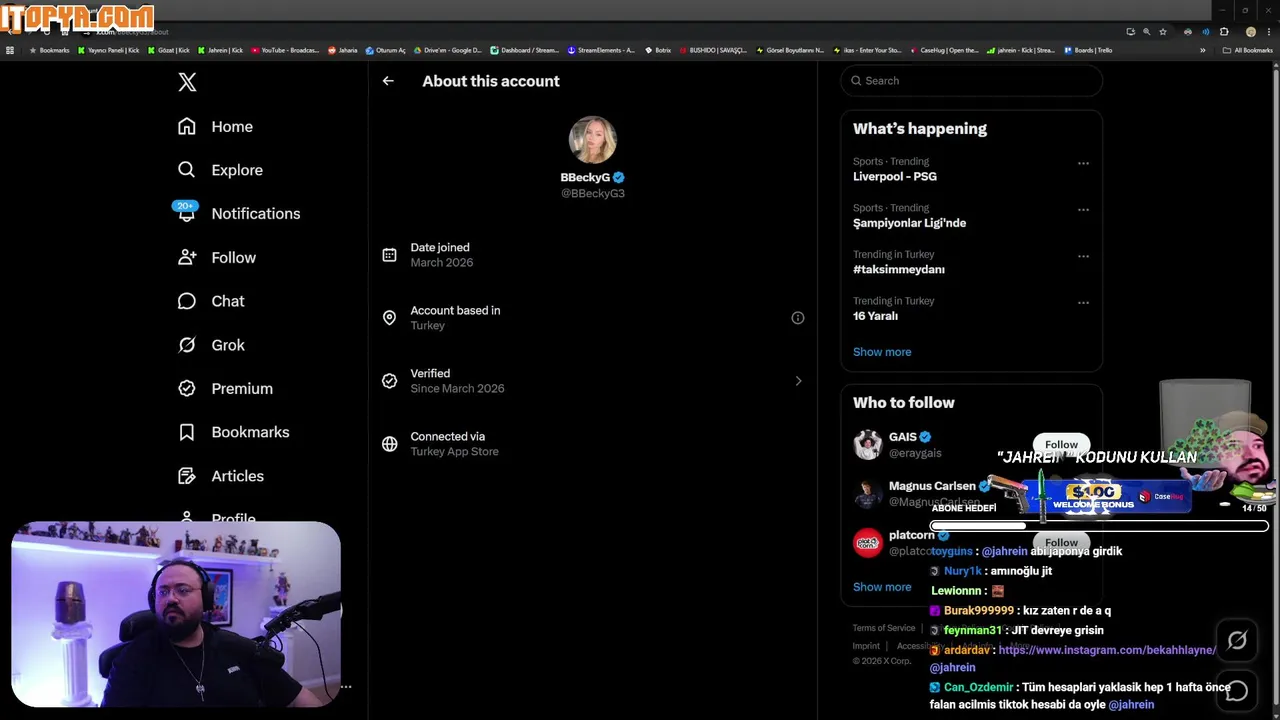Screen dimensions: 1280x720
Task: Click the @BBeckyG3 handle
Action: click(x=593, y=193)
